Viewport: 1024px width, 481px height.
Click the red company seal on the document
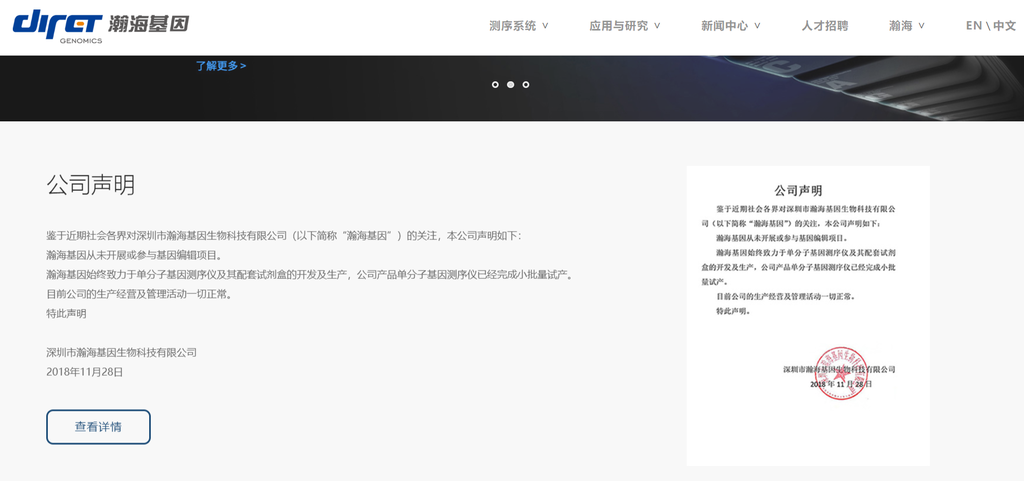coord(842,373)
